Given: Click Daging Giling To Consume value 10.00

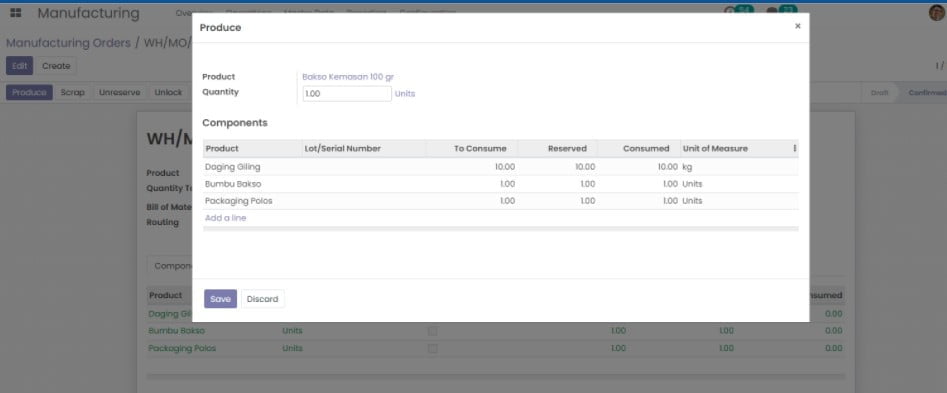Looking at the screenshot, I should 505,167.
